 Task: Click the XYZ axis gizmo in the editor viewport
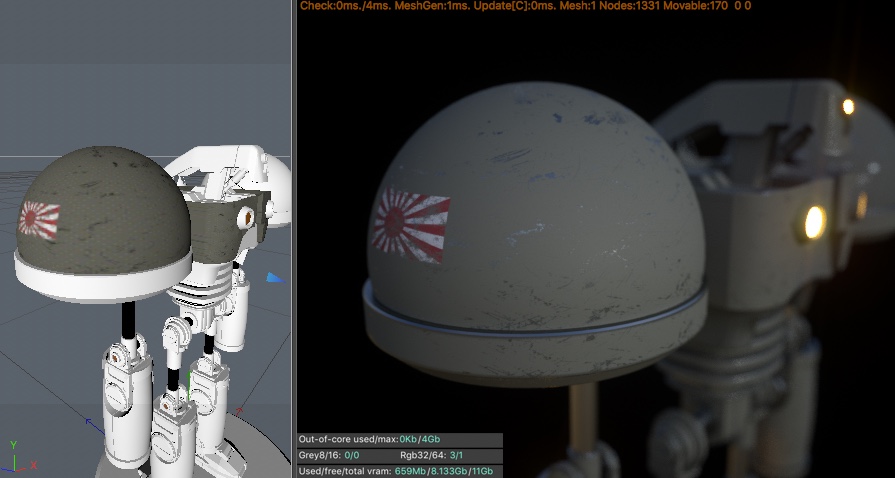(18, 457)
